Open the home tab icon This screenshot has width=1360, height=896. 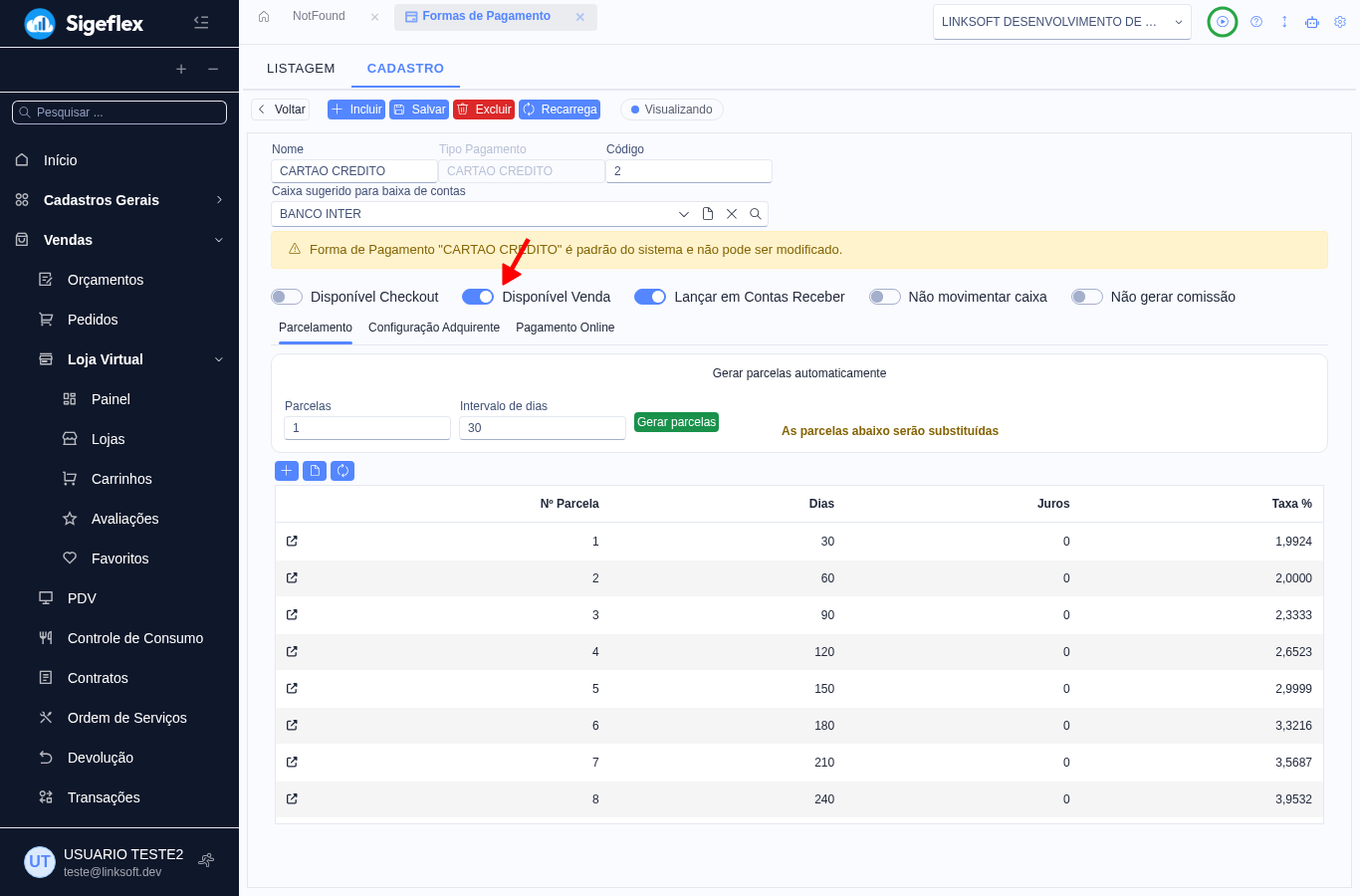coord(264,16)
